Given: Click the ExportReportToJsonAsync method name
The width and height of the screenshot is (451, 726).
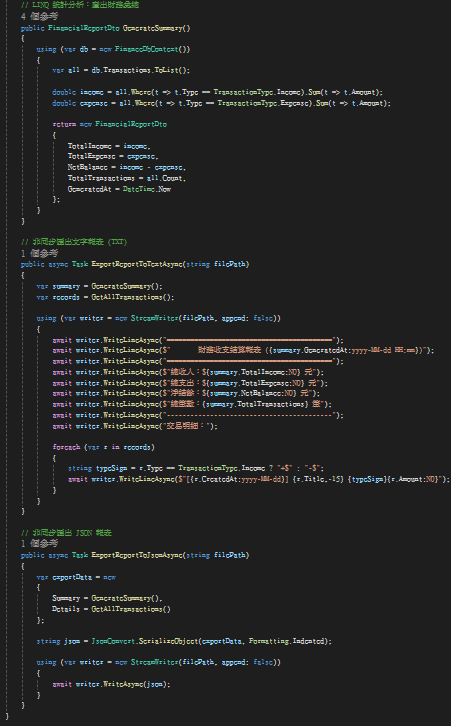Looking at the screenshot, I should 137,555.
